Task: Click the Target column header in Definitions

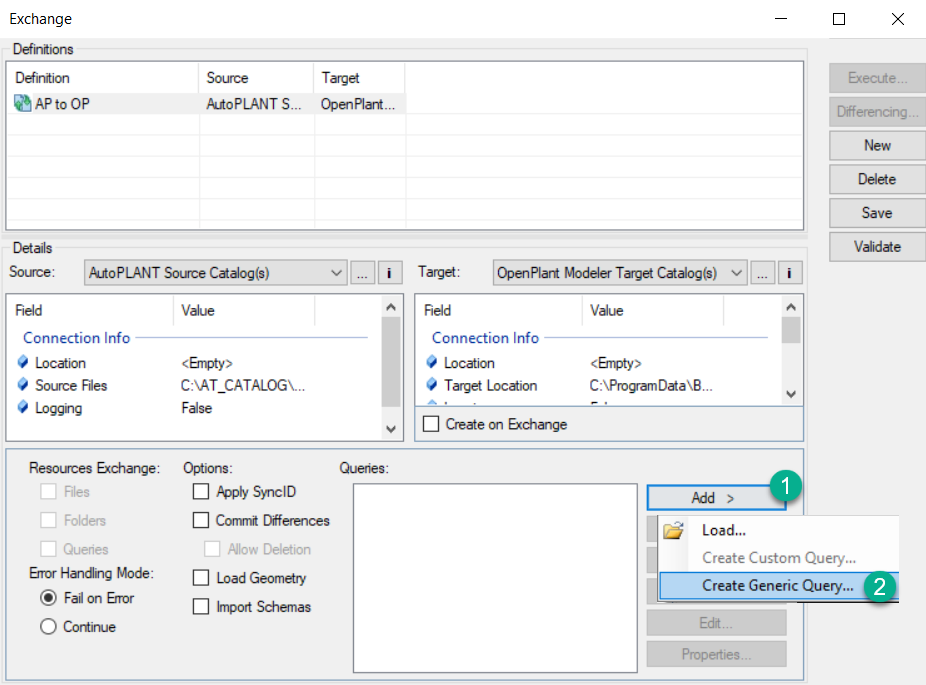Action: pyautogui.click(x=359, y=78)
